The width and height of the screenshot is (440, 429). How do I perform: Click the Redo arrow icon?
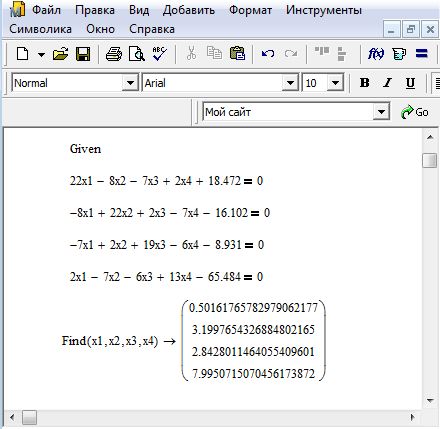[x=291, y=53]
